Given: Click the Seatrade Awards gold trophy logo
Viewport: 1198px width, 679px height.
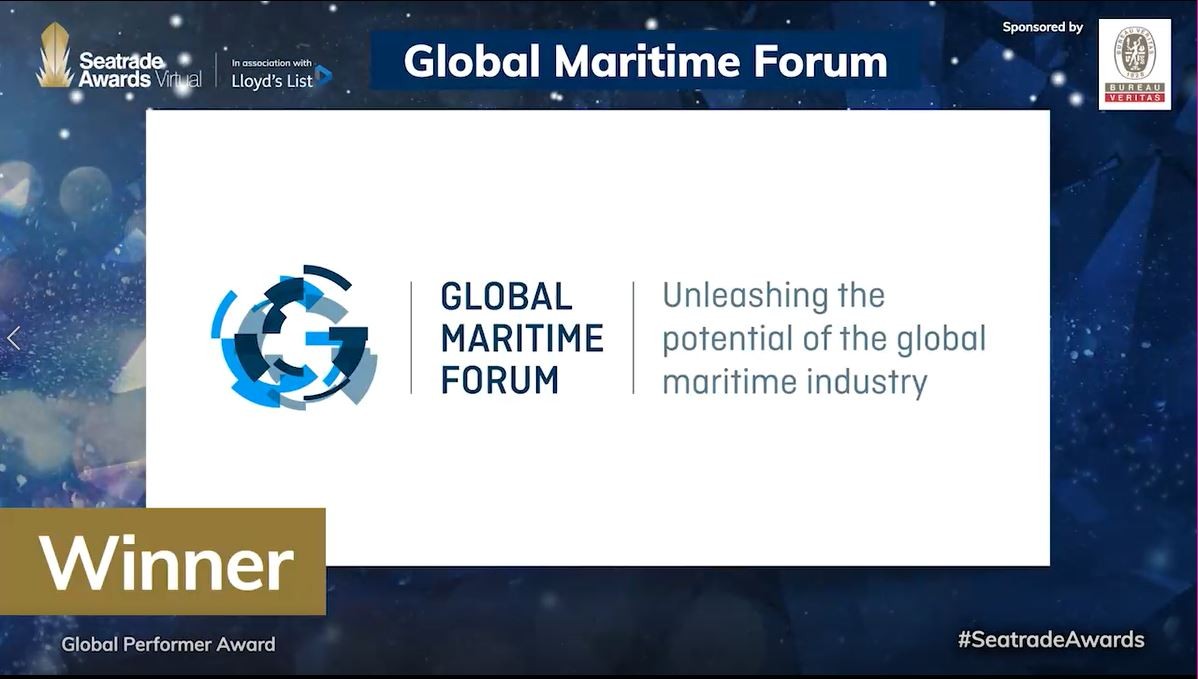Looking at the screenshot, I should (x=55, y=55).
